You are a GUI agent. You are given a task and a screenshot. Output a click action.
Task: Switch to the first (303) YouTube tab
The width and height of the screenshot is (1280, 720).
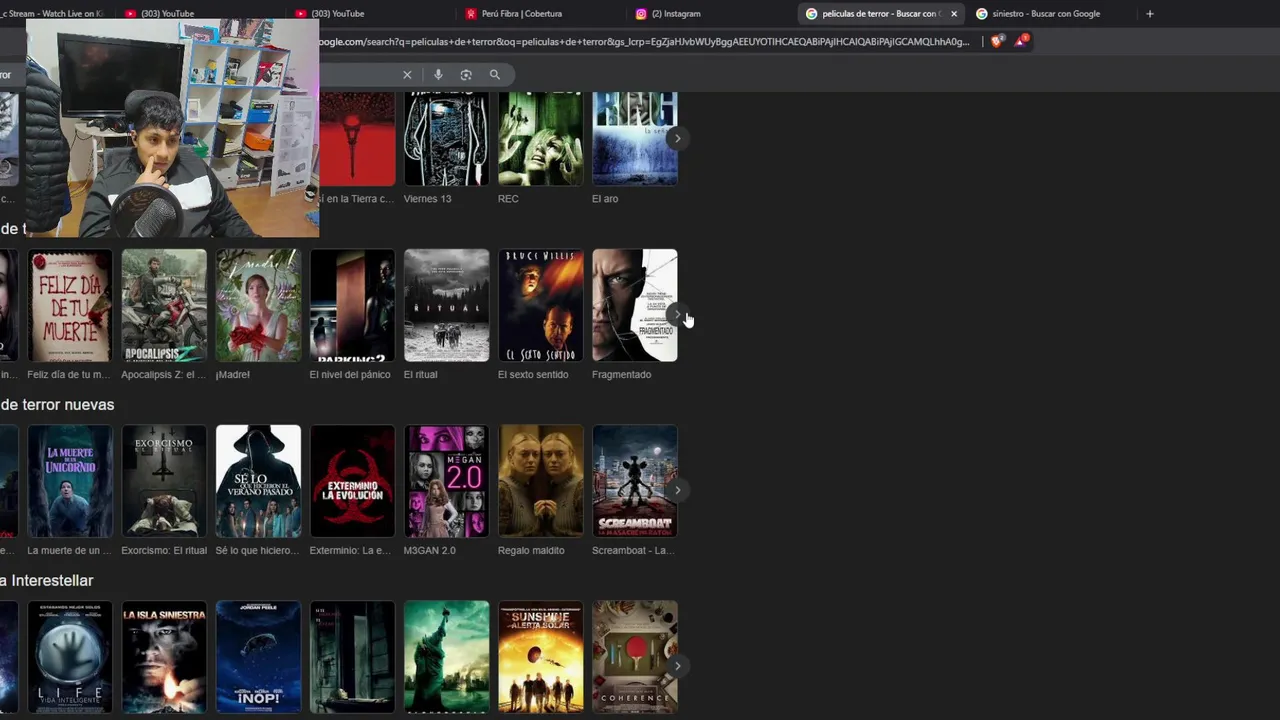[201, 14]
